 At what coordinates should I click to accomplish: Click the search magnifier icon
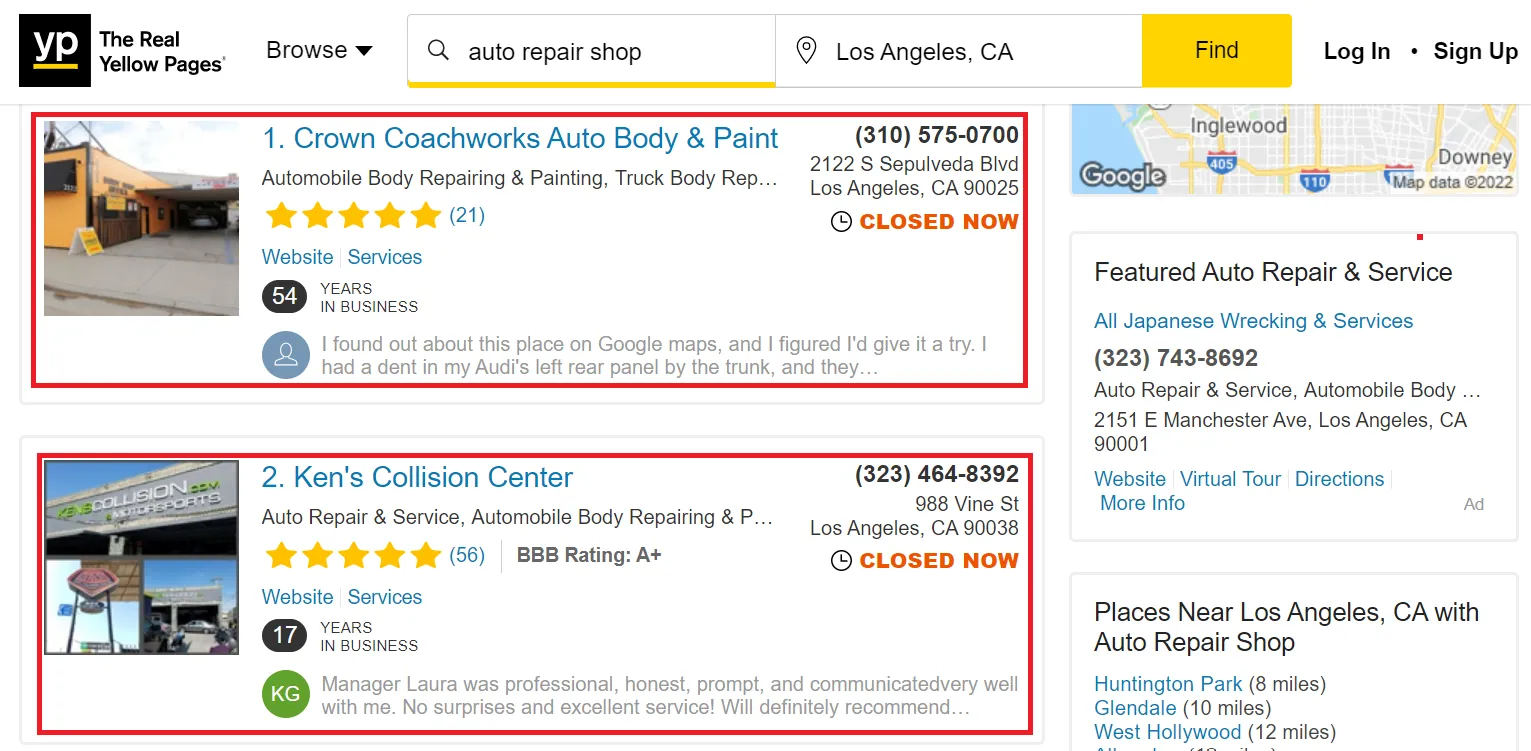click(x=438, y=51)
